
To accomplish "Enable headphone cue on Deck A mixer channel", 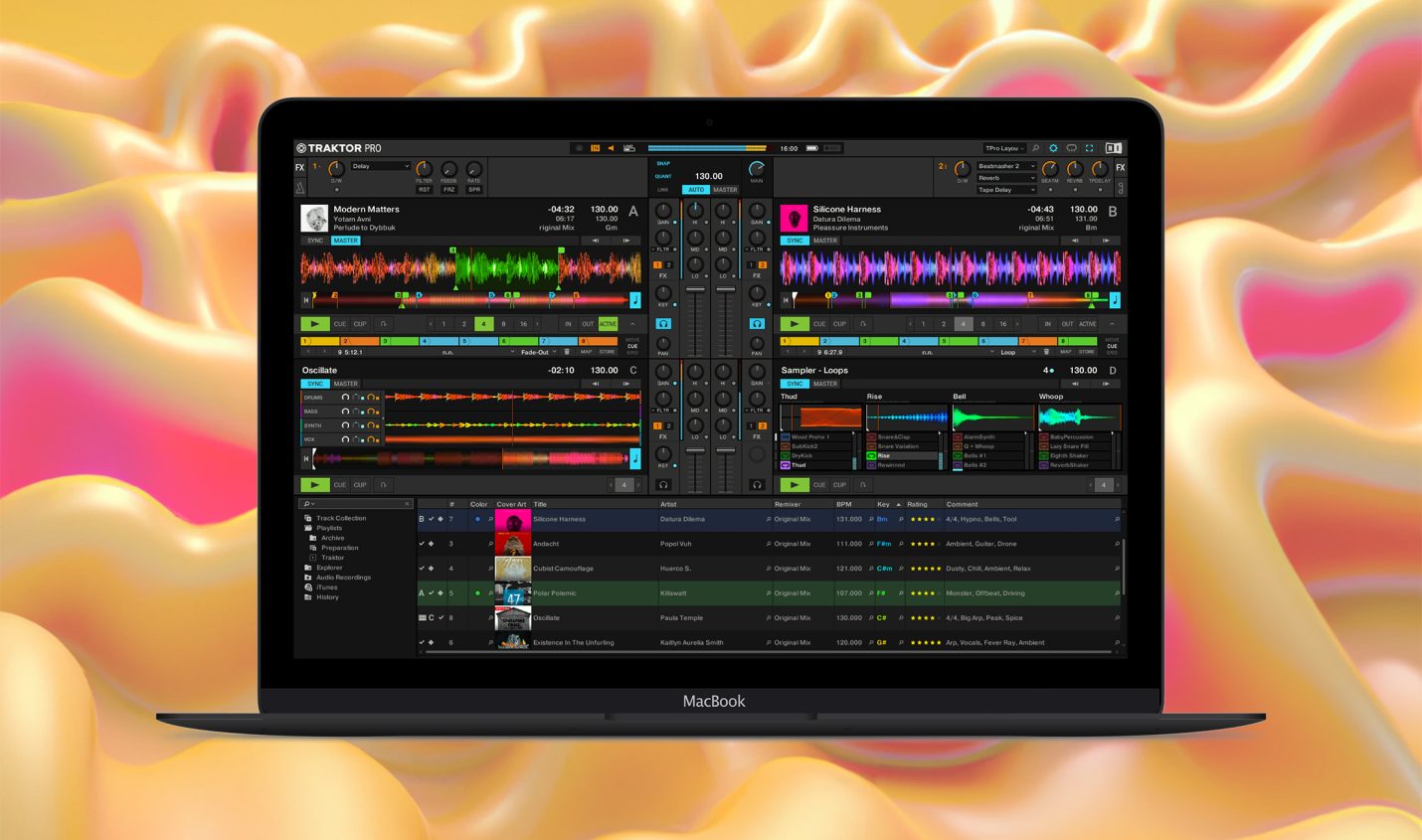I will 663,321.
